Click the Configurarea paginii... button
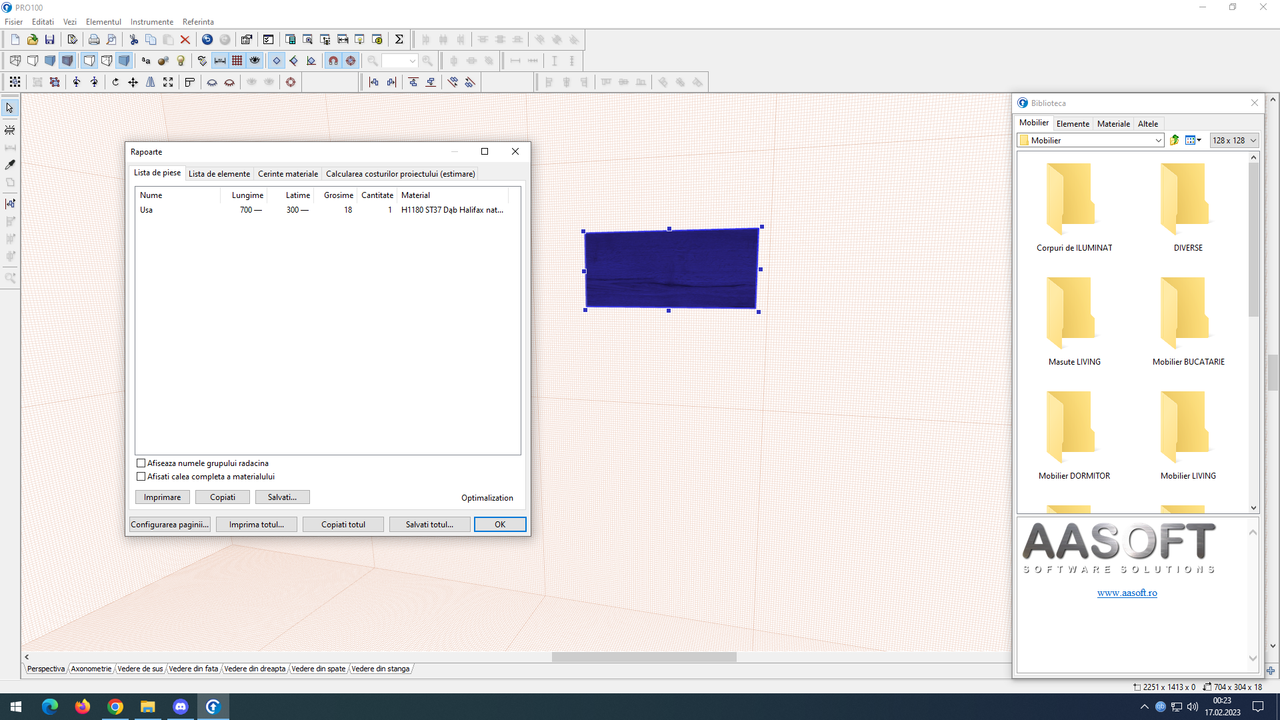Image resolution: width=1280 pixels, height=720 pixels. (170, 524)
